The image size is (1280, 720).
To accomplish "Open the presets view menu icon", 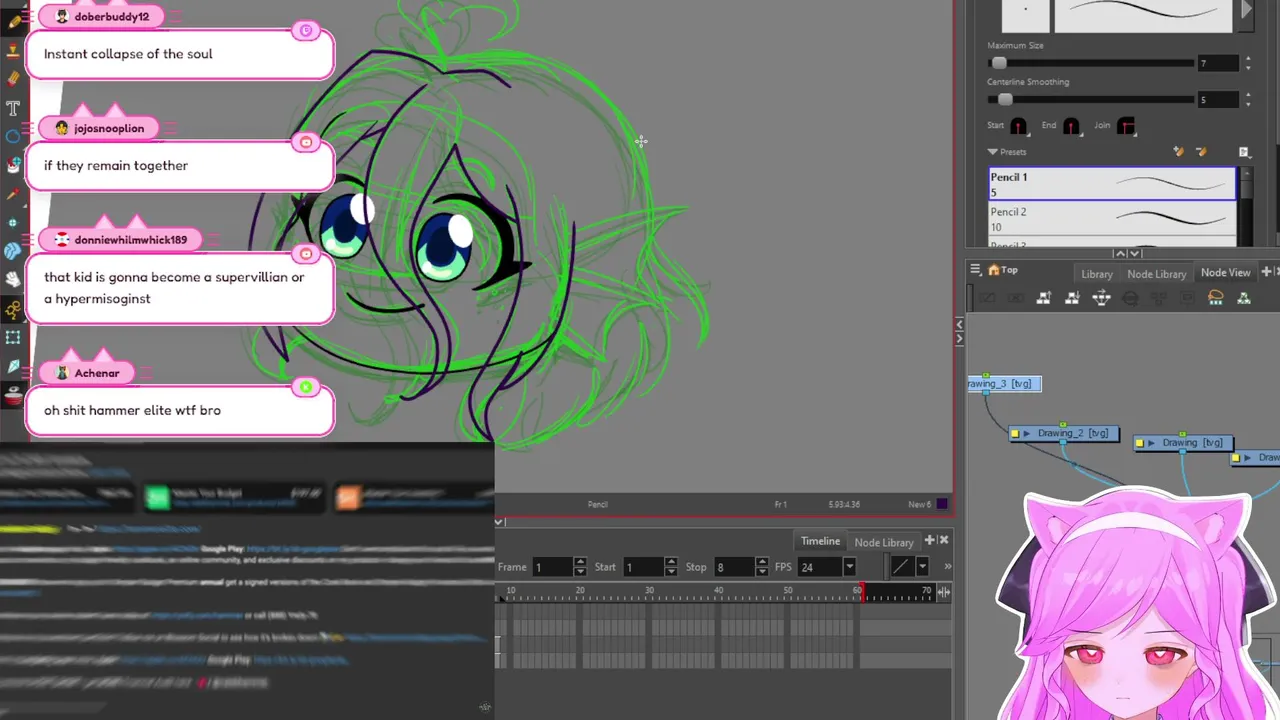I will click(x=1244, y=152).
